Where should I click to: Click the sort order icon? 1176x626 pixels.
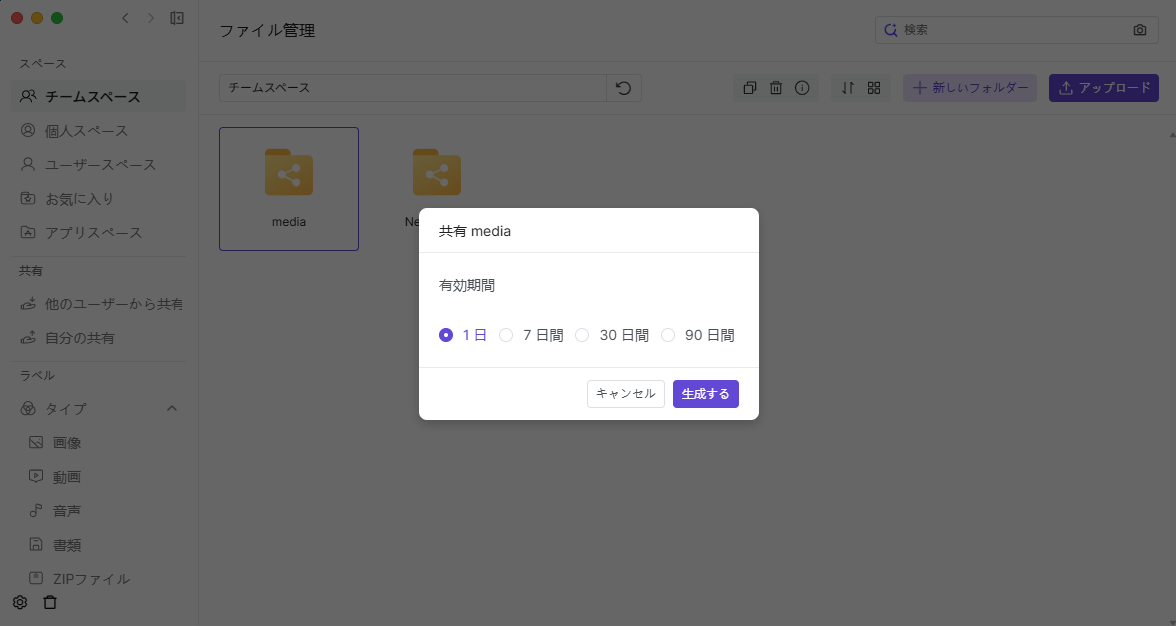point(848,88)
